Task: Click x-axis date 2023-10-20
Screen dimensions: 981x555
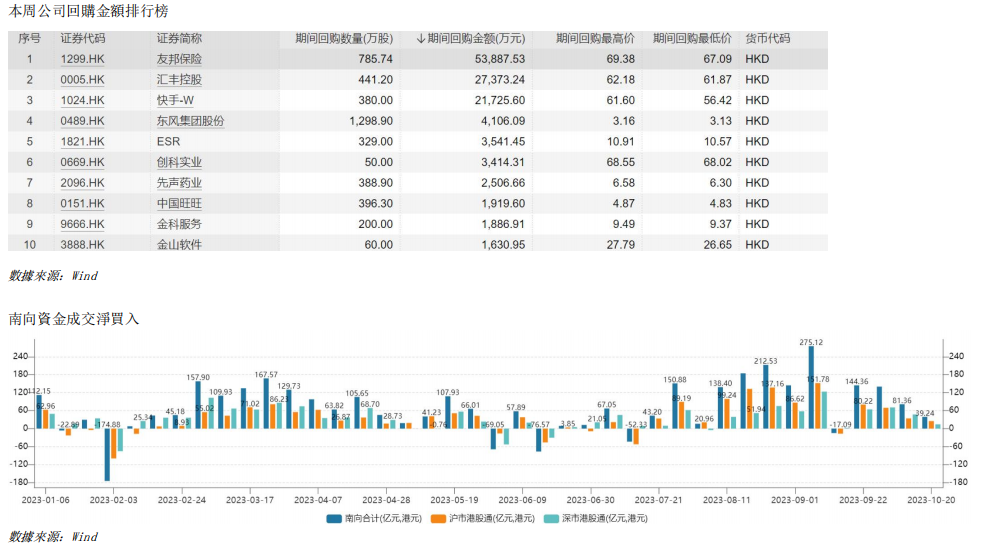Action: coord(931,501)
